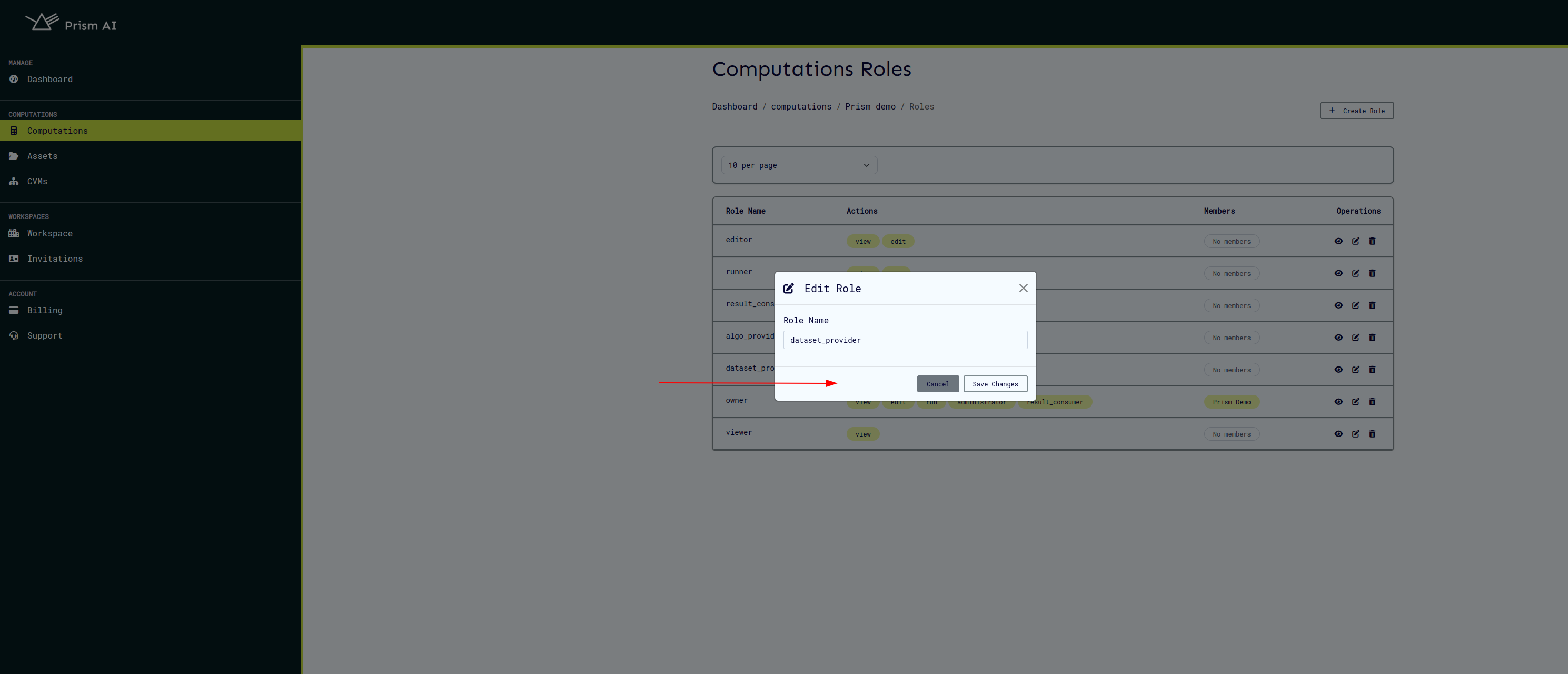Click the Create Role button
Viewport: 1568px width, 674px height.
[x=1357, y=111]
